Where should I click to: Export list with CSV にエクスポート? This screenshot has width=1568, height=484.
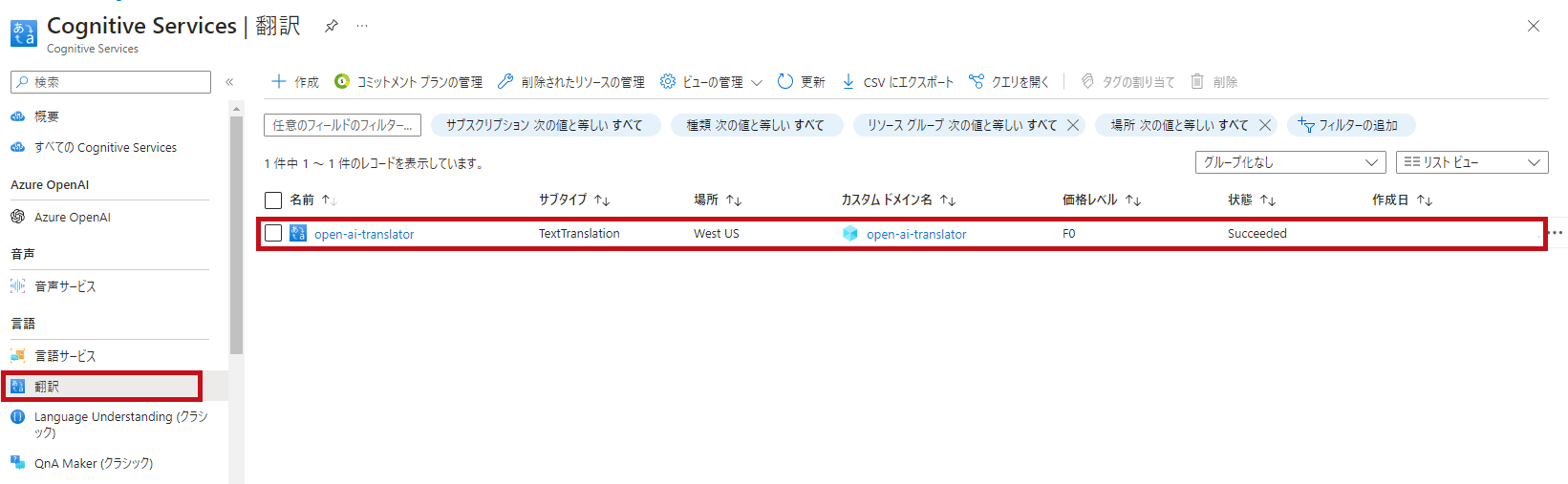point(897,82)
